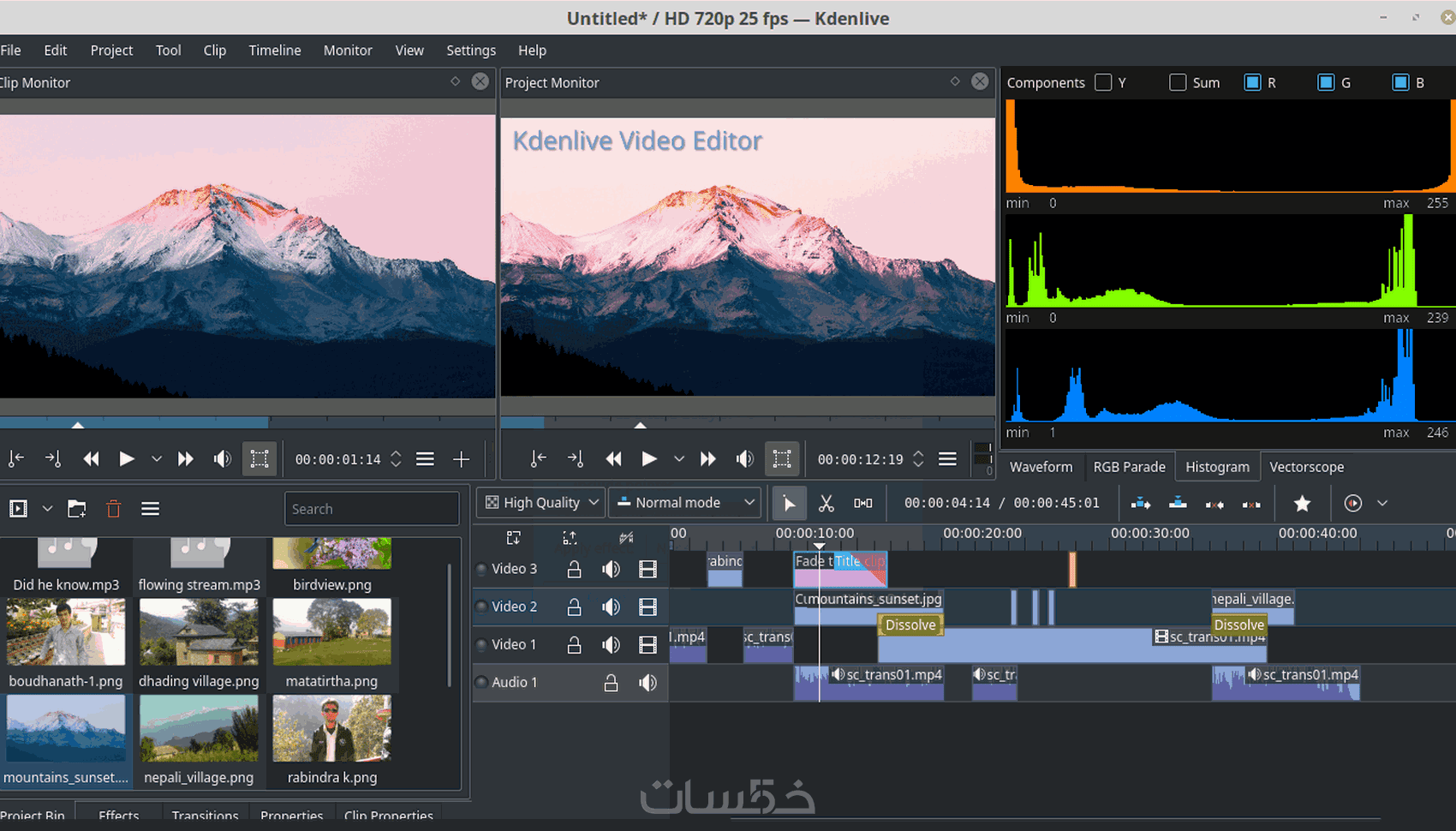
Task: Click the overwrite clip zone icon
Action: [1178, 503]
